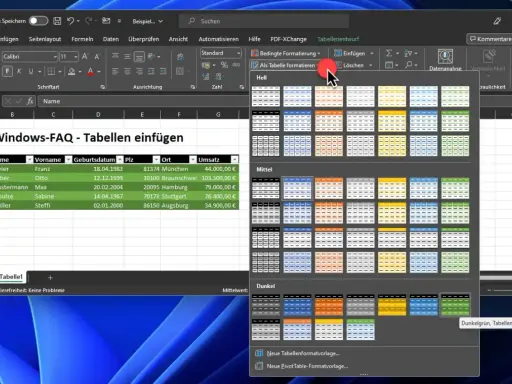The image size is (512, 384).
Task: Toggle italic K formatting
Action: coord(19,71)
